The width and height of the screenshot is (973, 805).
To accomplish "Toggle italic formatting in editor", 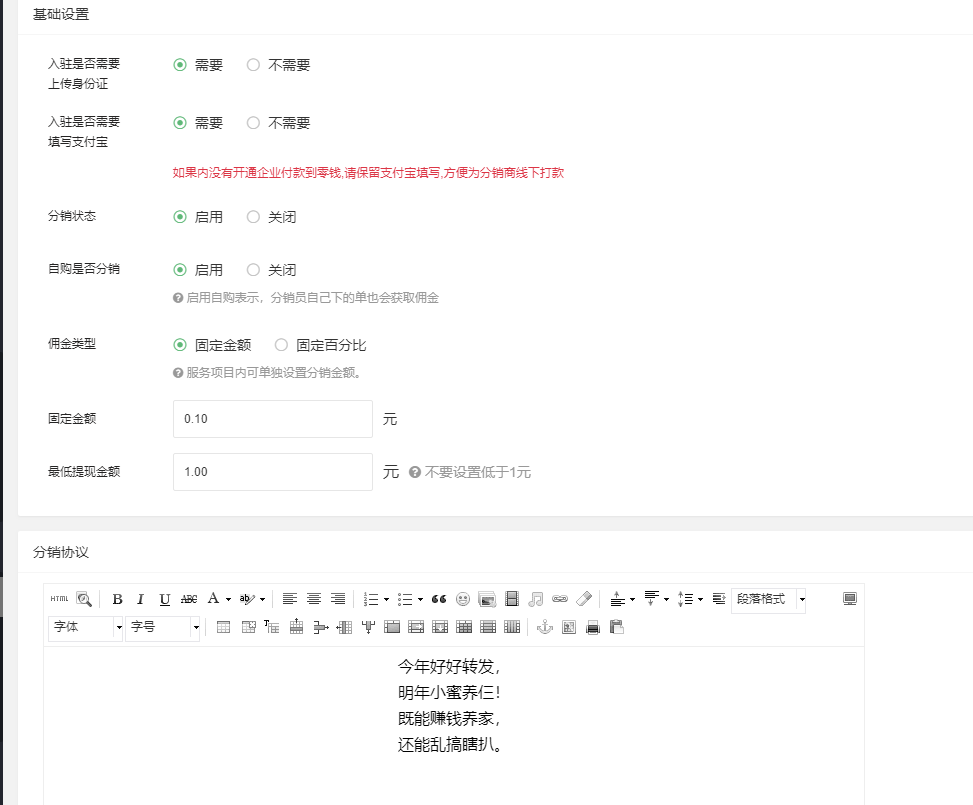I will tap(141, 599).
